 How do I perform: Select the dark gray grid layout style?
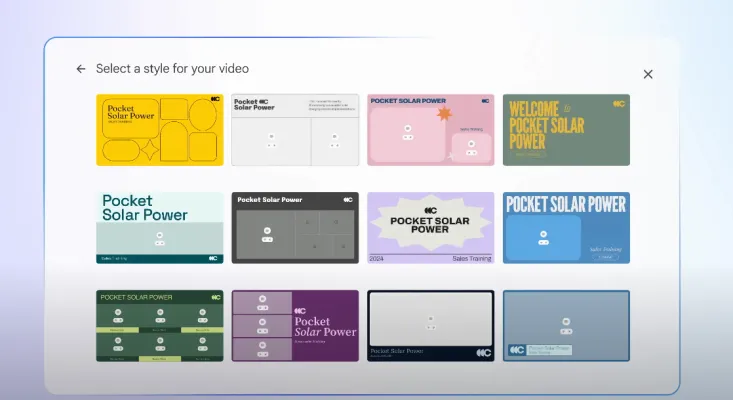click(x=295, y=228)
